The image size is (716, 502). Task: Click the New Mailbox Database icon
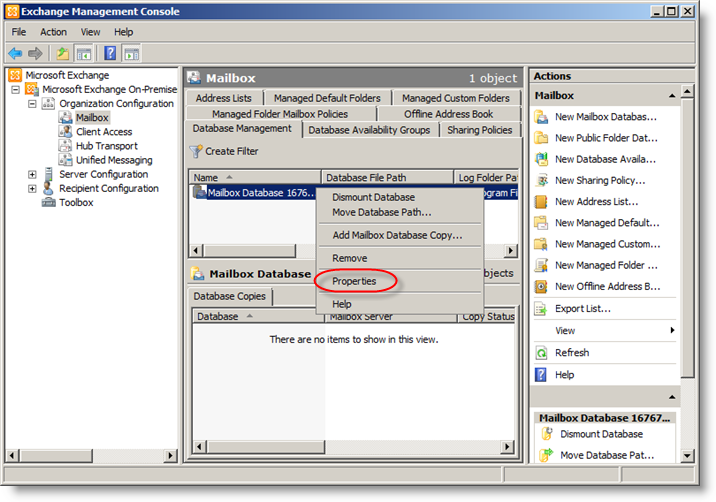pos(541,117)
